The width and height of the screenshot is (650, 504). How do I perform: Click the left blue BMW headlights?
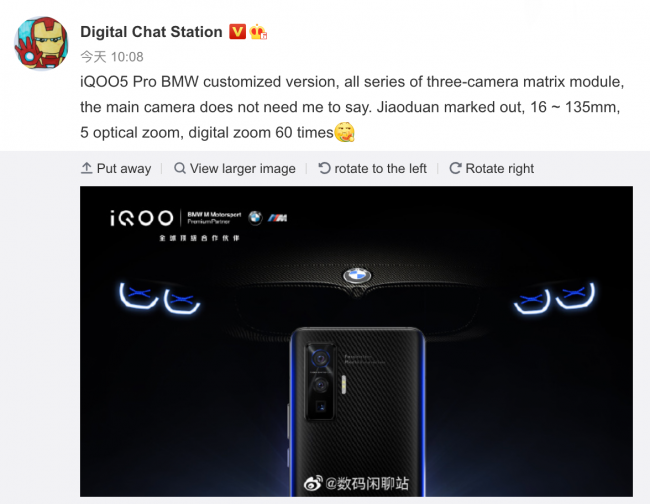[x=160, y=298]
